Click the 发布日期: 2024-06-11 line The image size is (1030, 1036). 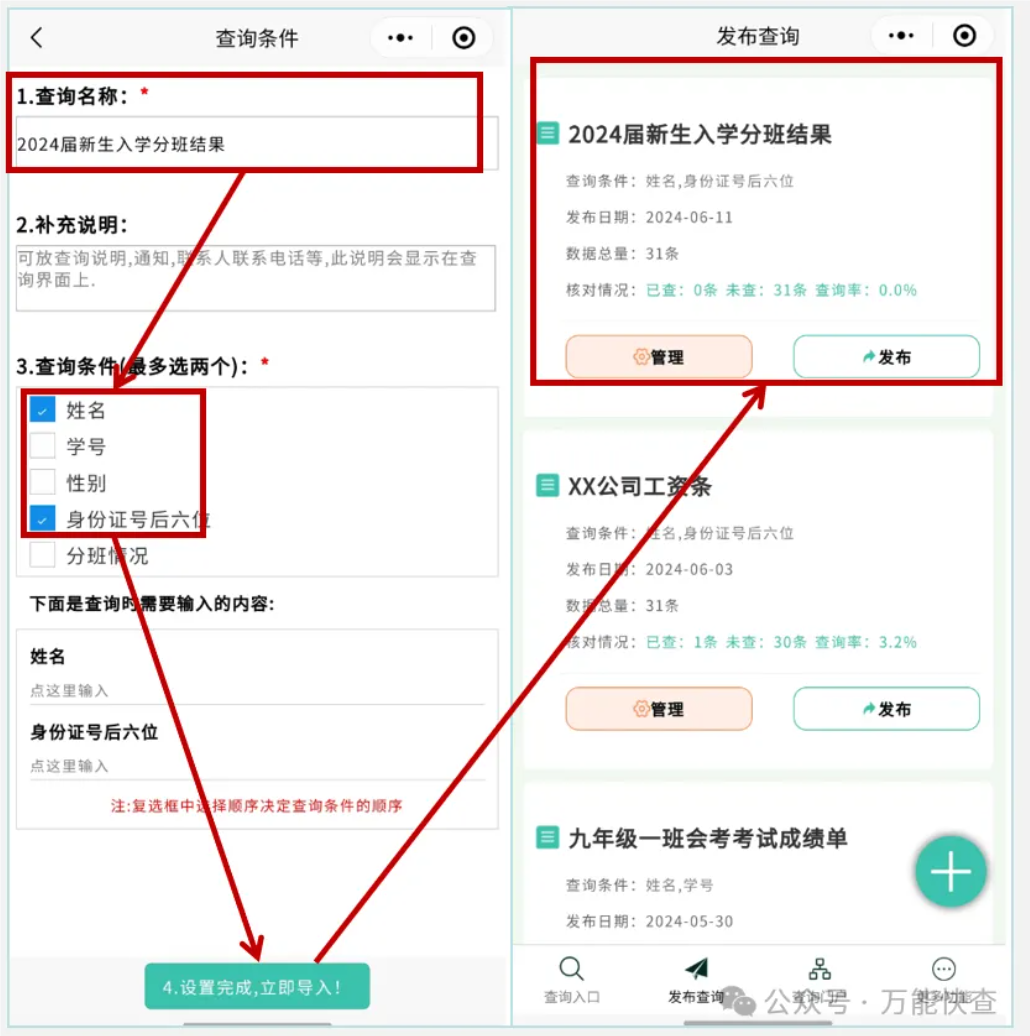pos(649,217)
